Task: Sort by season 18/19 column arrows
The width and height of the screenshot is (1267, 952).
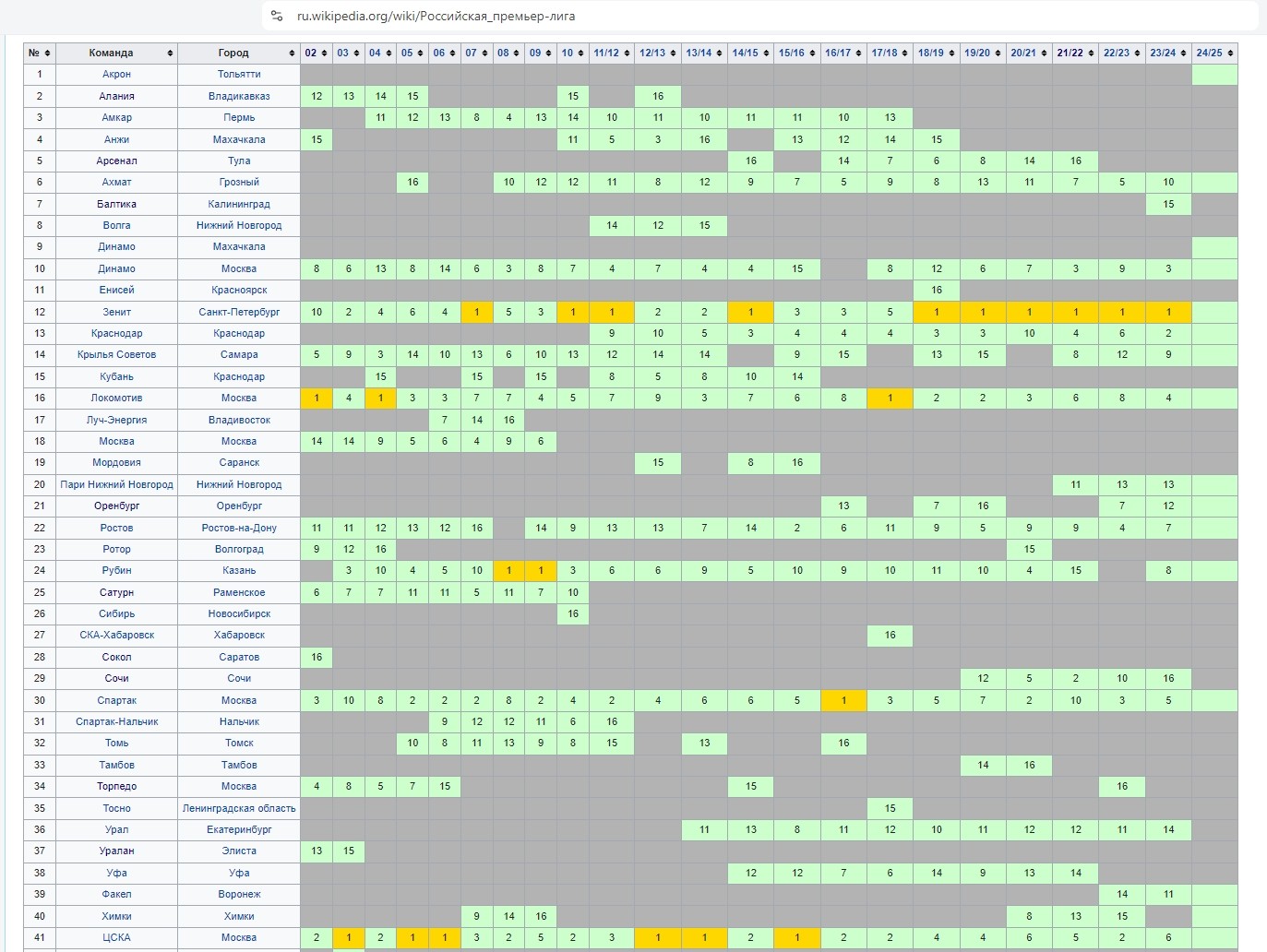Action: (951, 53)
